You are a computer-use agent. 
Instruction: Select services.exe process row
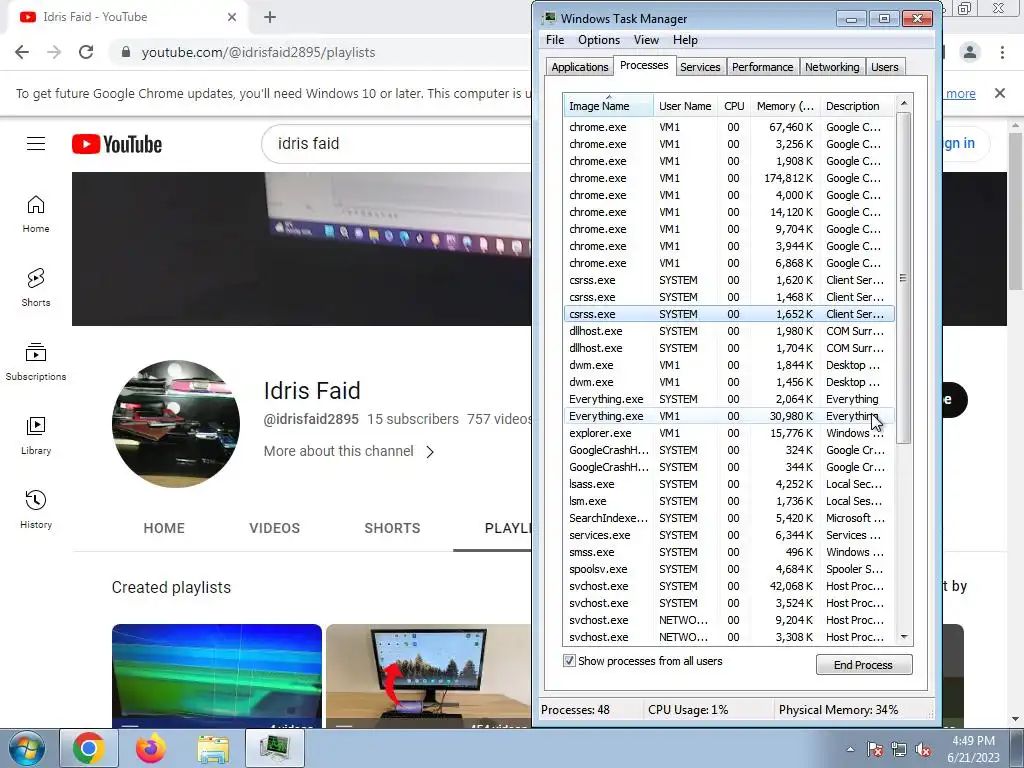pyautogui.click(x=729, y=535)
